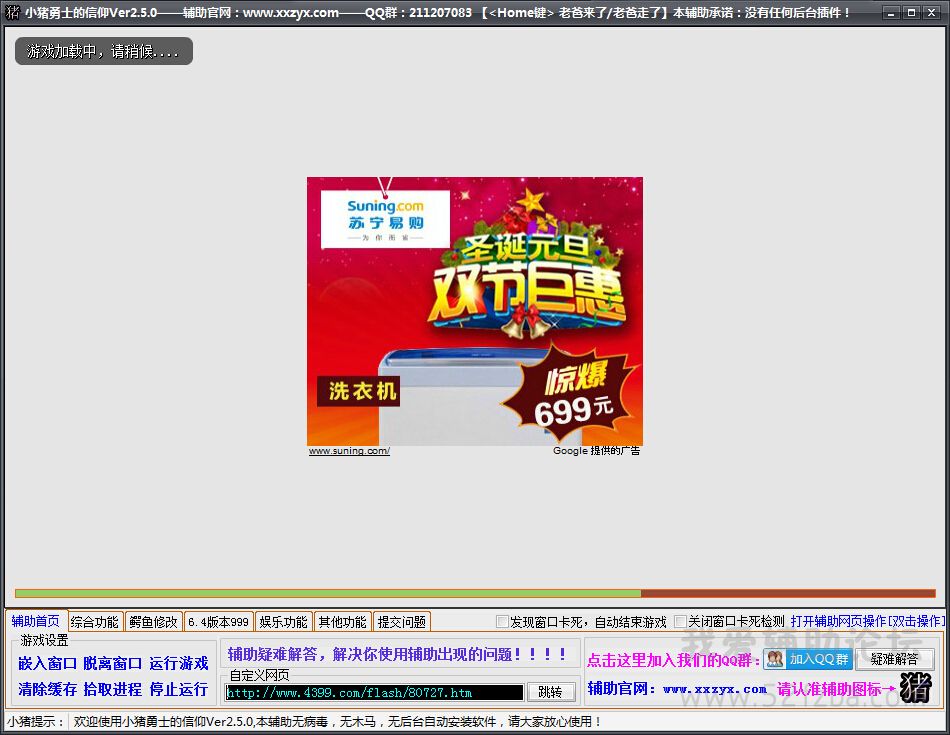The image size is (950, 735).
Task: Maximize the 小猪勇士的信仰 window
Action: 911,12
